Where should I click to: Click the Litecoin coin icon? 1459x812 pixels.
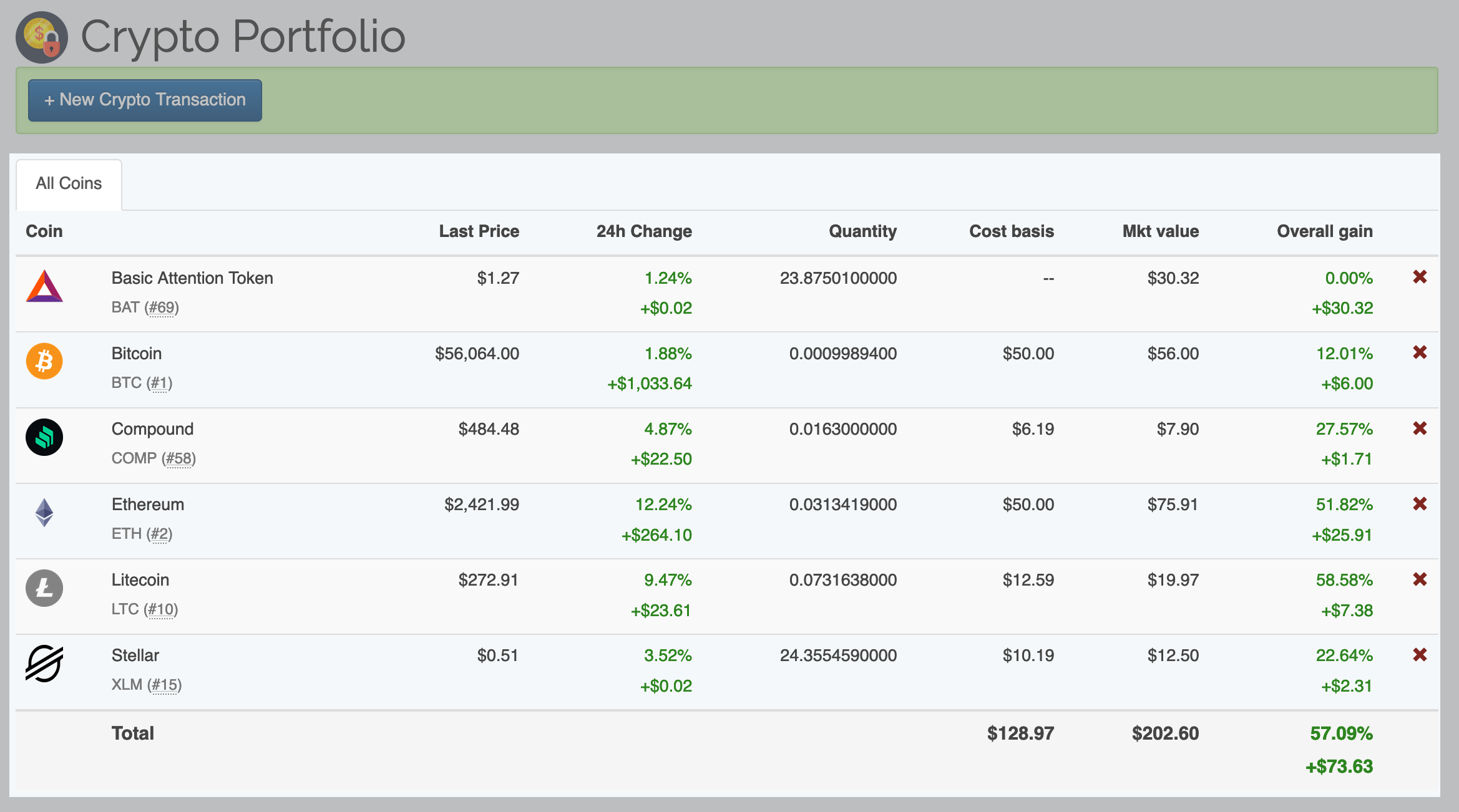click(44, 588)
